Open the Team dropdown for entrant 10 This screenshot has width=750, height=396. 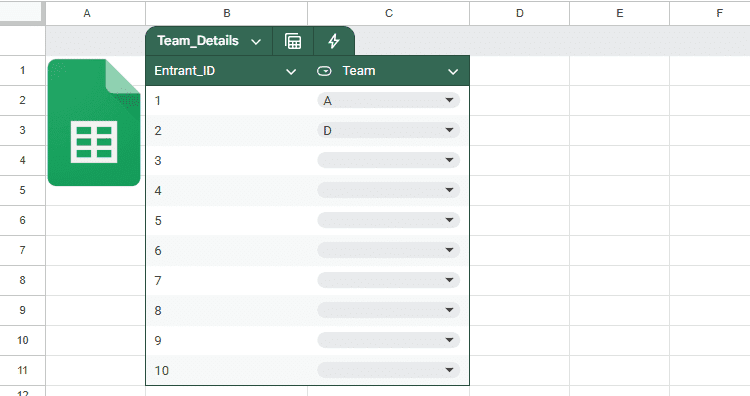[x=388, y=370]
